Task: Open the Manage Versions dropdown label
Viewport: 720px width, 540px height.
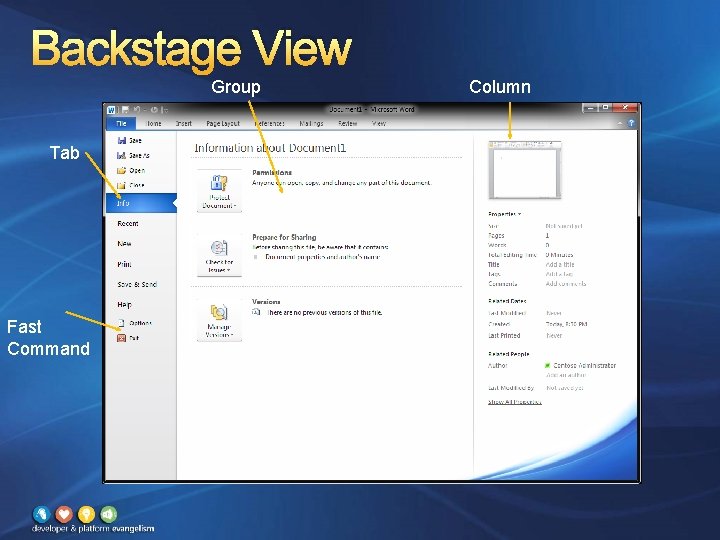Action: click(x=219, y=331)
